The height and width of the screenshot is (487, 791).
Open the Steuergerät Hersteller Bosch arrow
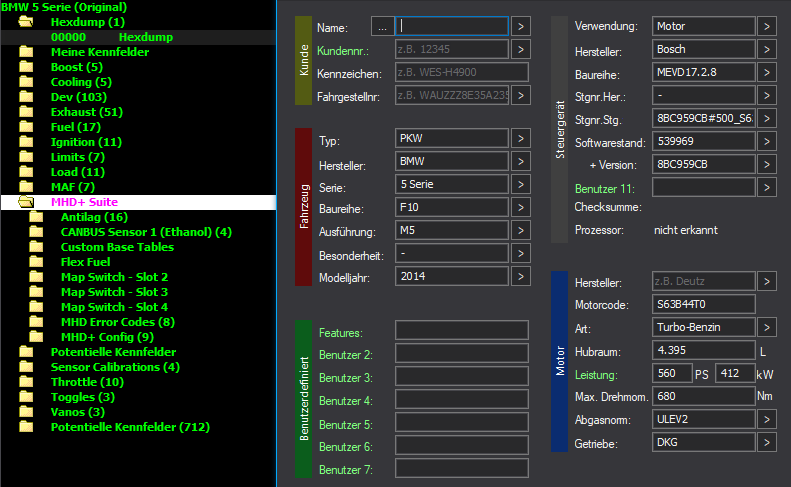(767, 49)
